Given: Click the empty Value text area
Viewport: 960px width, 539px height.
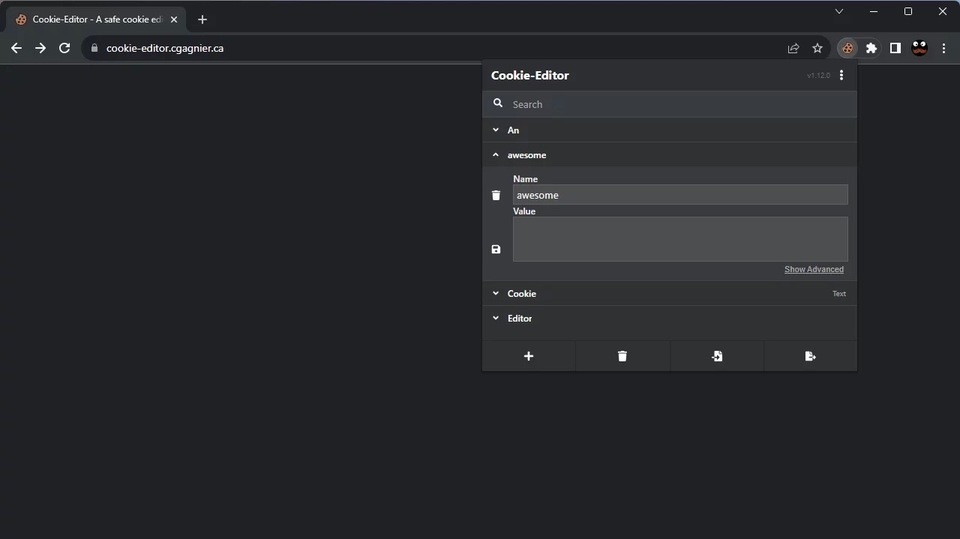Looking at the screenshot, I should 680,239.
